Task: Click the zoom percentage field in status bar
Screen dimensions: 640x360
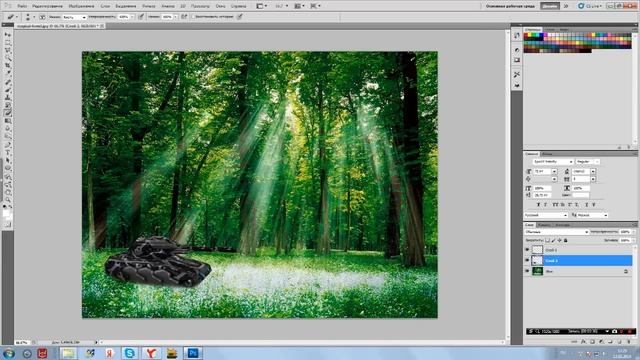Action: coord(22,342)
